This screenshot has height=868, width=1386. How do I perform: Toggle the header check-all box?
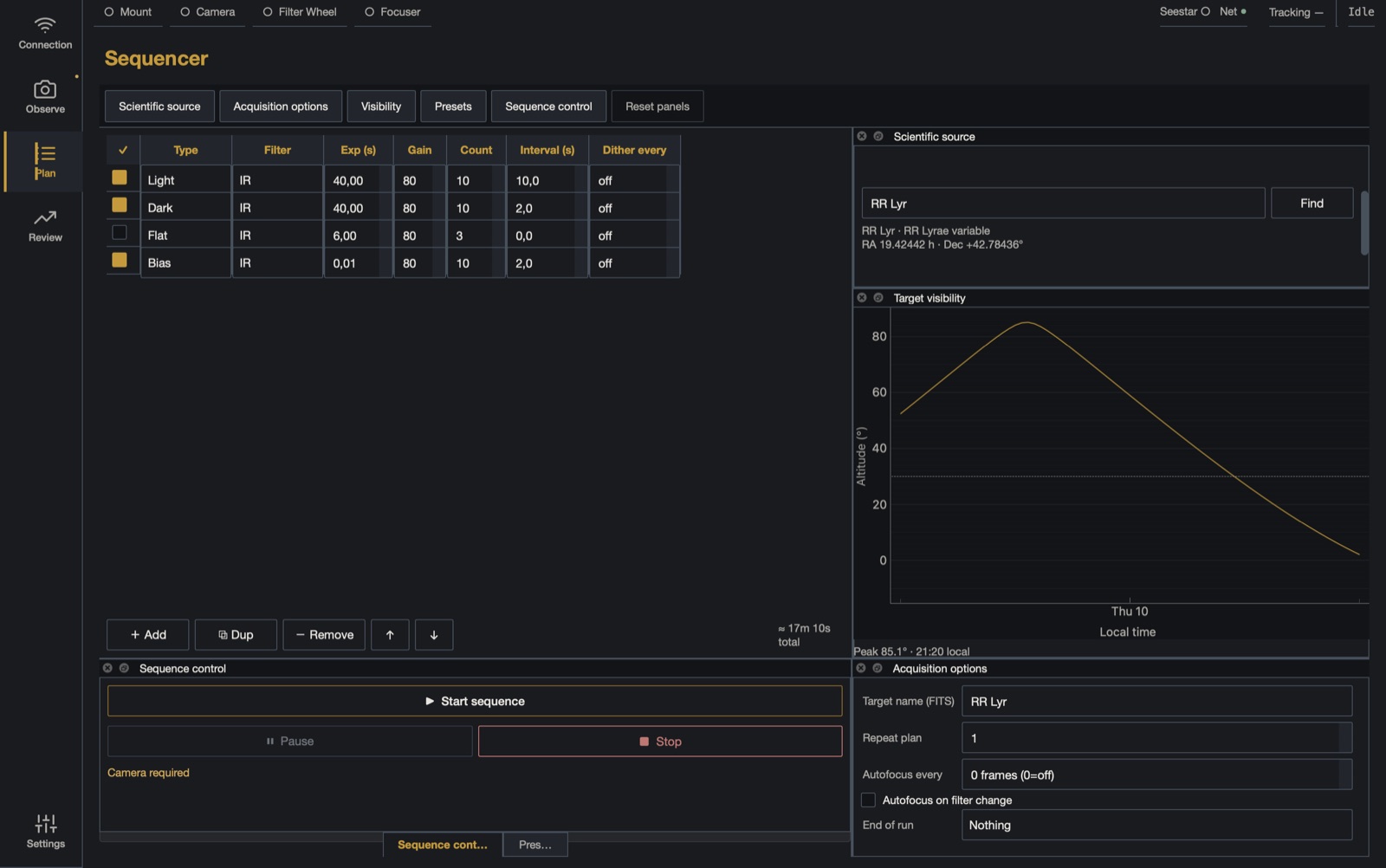point(123,150)
